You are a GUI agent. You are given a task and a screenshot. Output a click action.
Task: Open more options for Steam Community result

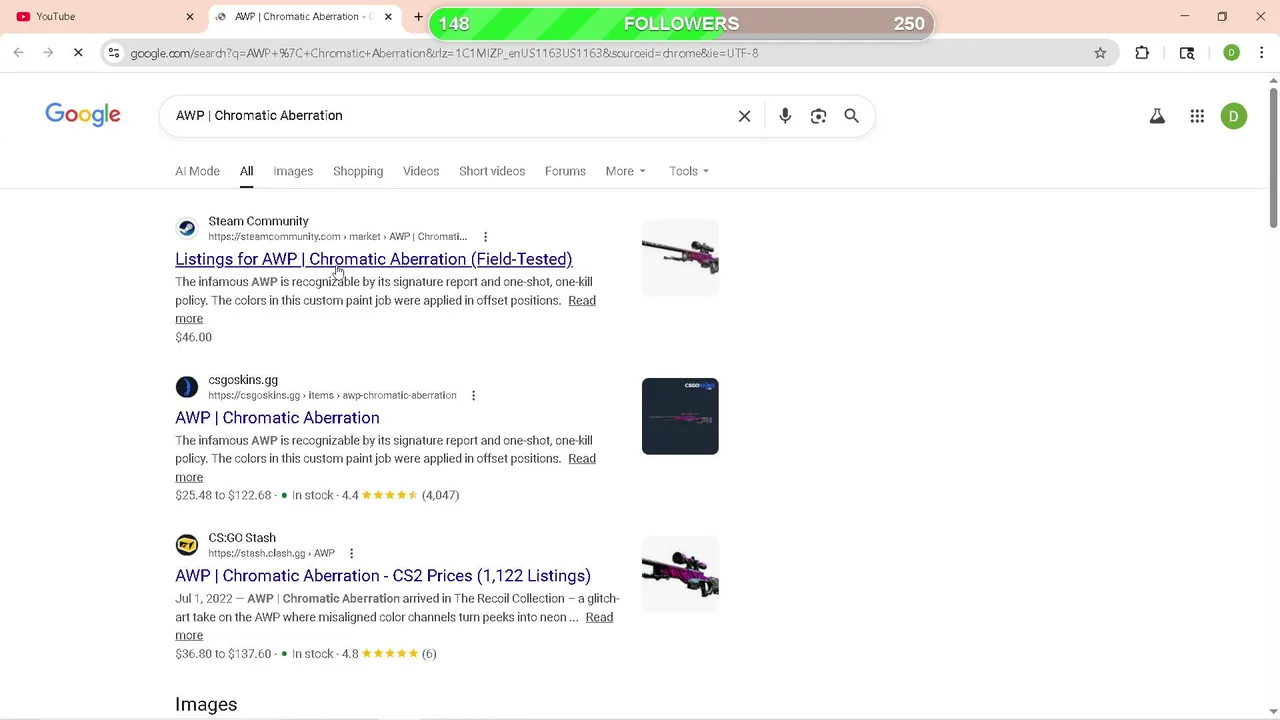pos(485,237)
